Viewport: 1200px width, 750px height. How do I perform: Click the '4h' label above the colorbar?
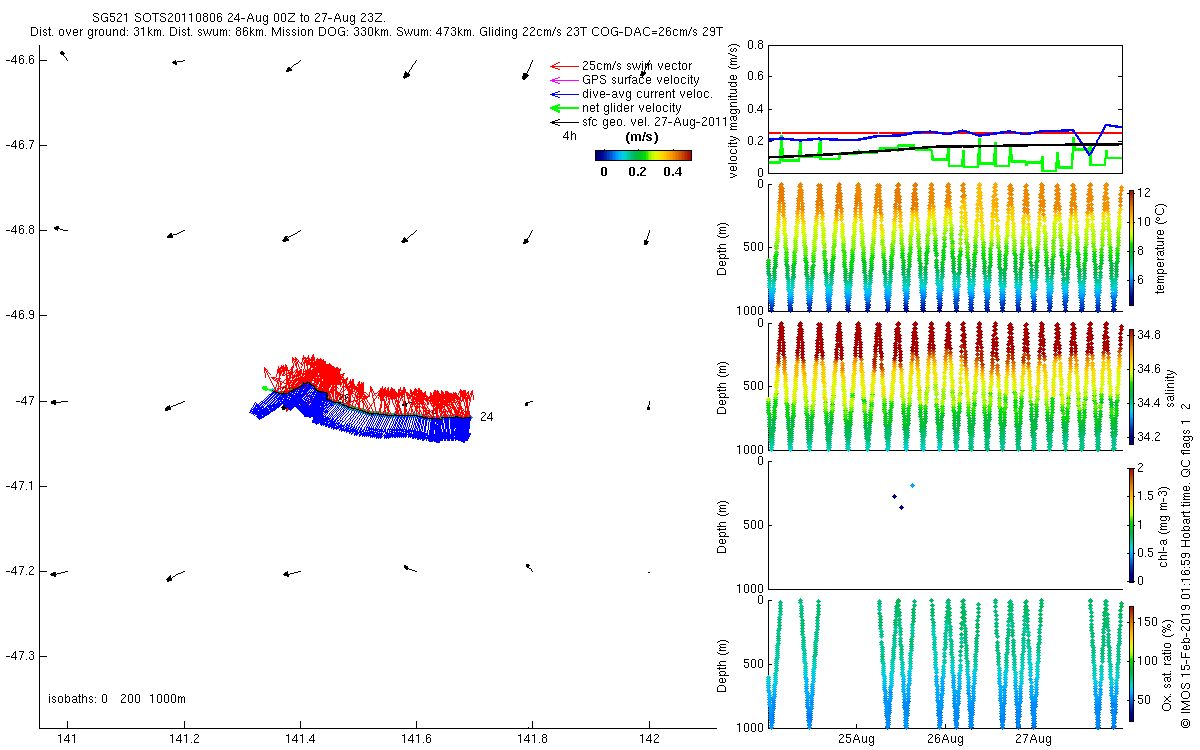[569, 136]
